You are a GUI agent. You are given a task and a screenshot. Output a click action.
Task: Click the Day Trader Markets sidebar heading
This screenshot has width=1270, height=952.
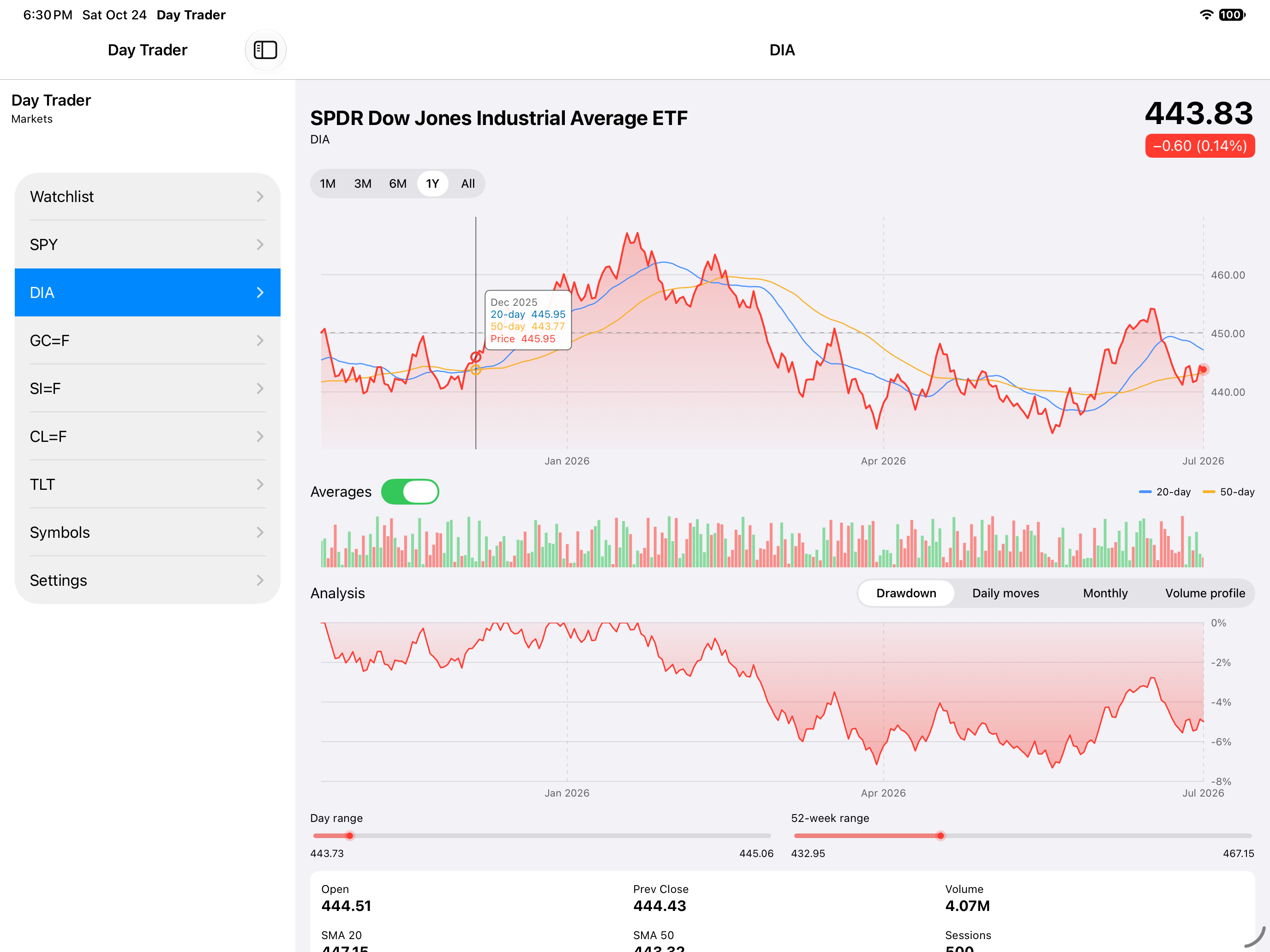51,108
